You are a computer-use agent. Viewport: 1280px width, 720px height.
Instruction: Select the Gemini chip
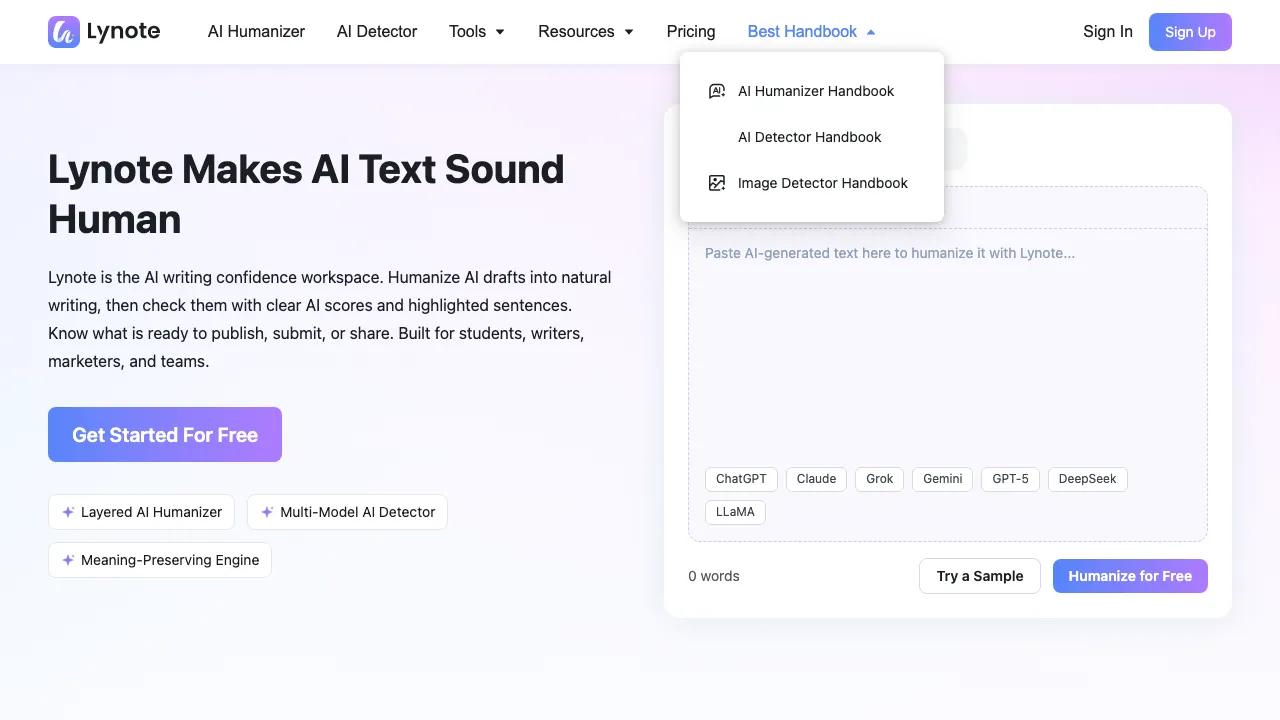pos(943,479)
